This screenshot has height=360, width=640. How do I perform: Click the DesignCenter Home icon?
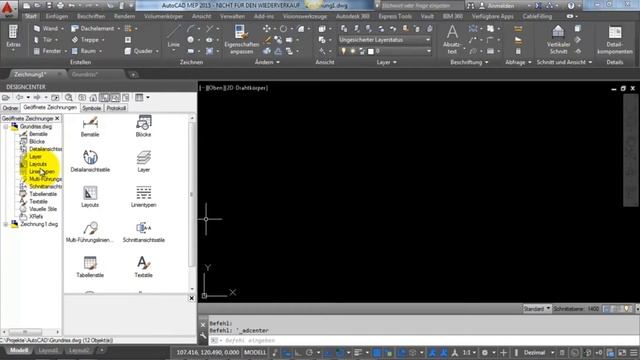pyautogui.click(x=93, y=98)
